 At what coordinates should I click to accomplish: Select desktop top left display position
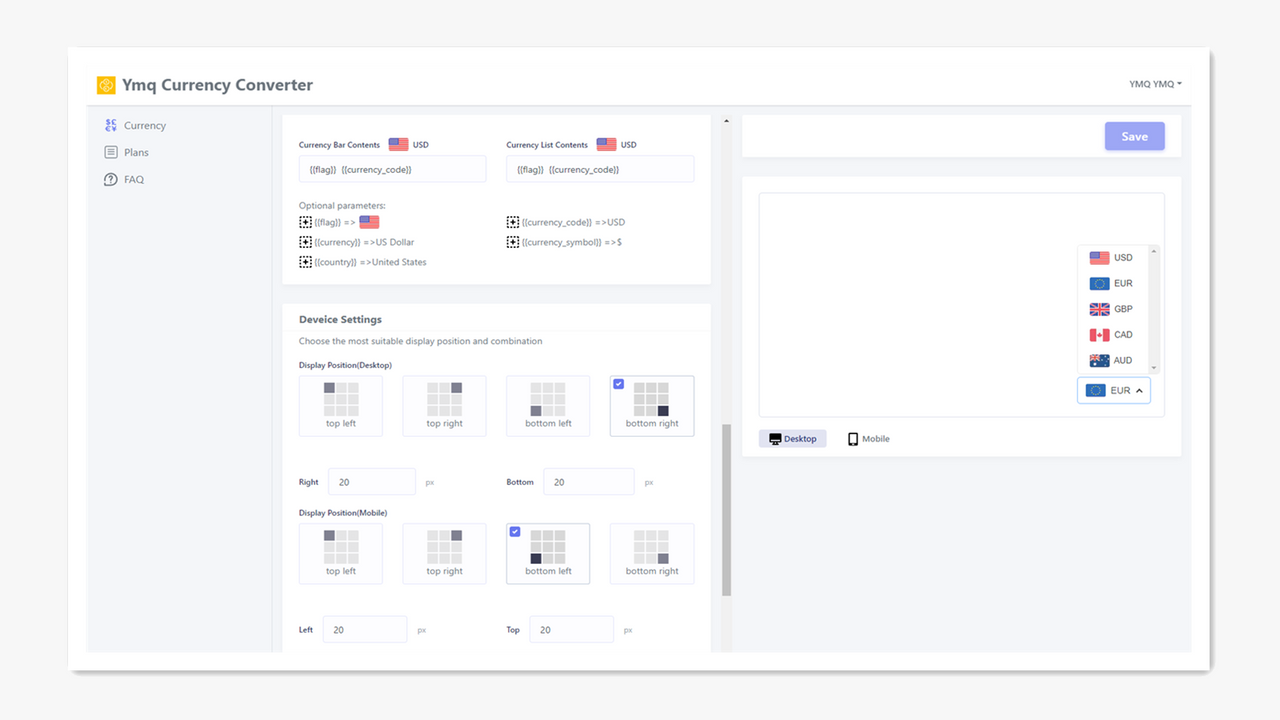point(341,406)
